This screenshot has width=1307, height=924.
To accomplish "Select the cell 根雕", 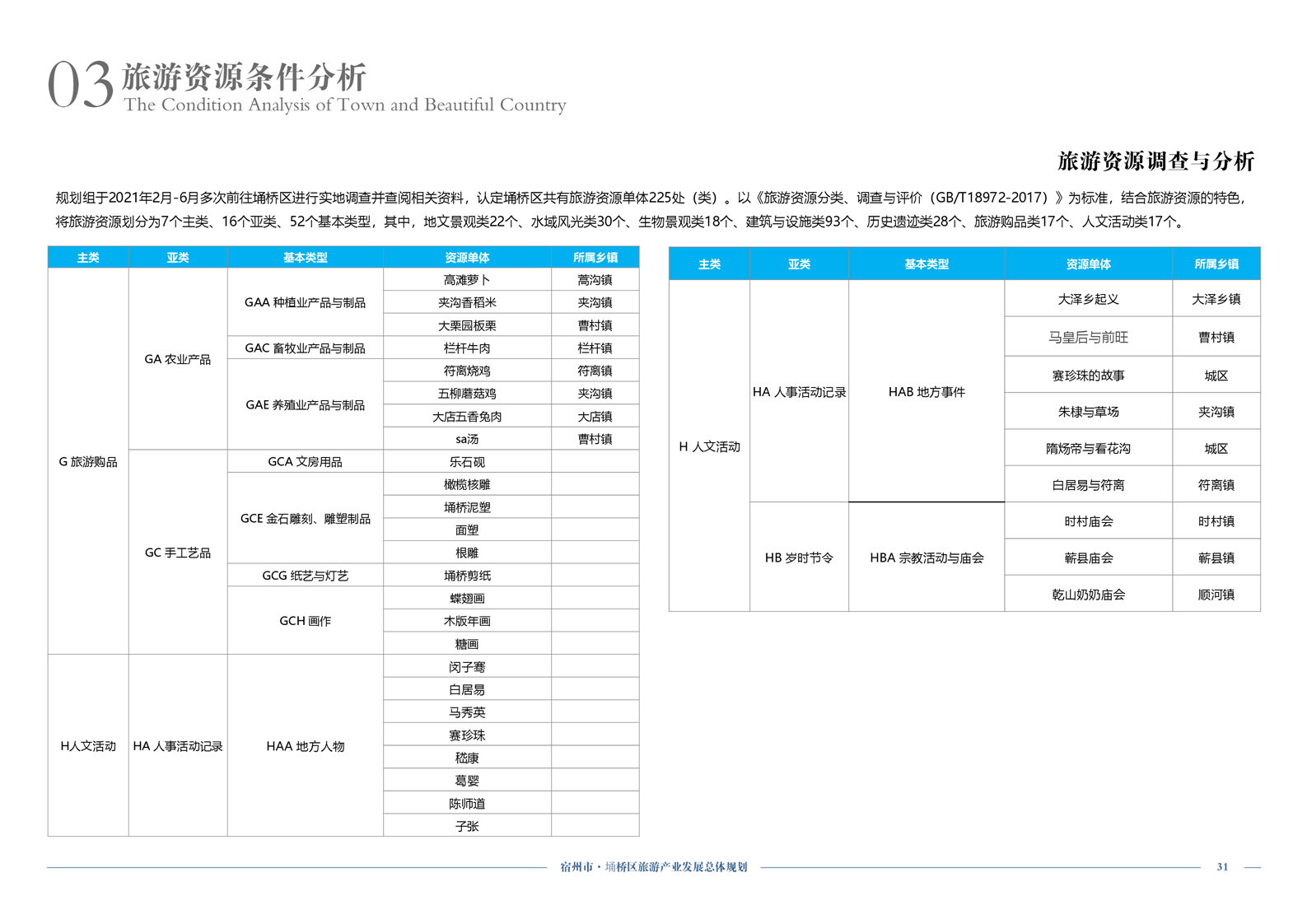I will coord(467,553).
